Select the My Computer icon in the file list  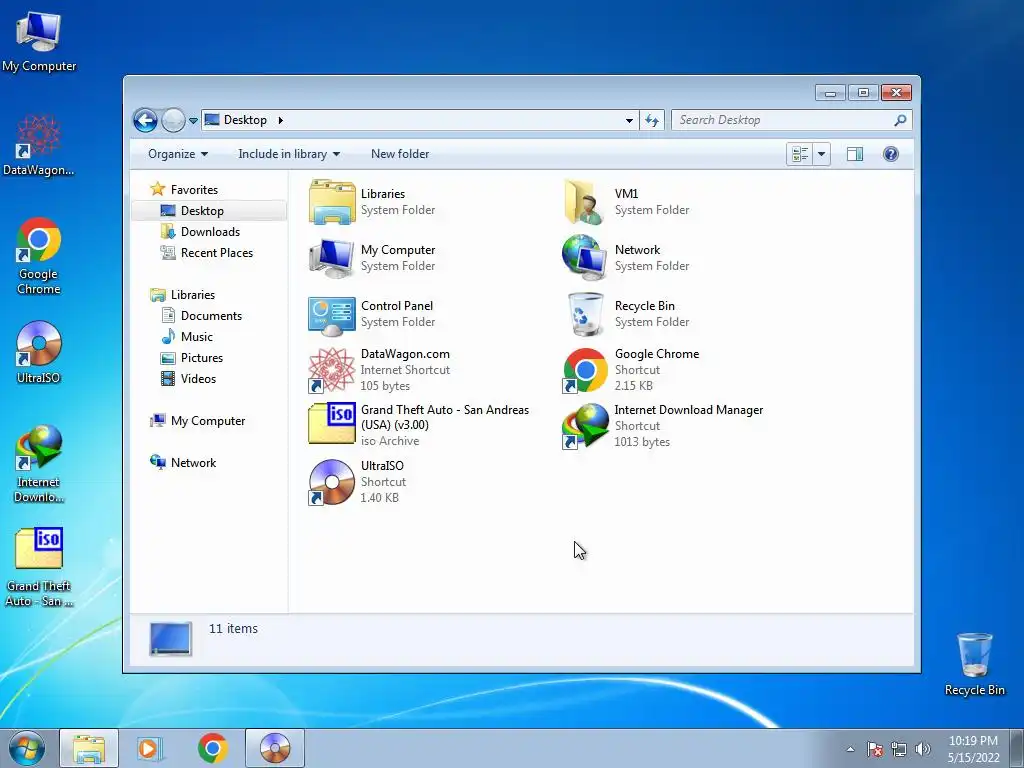click(x=332, y=258)
